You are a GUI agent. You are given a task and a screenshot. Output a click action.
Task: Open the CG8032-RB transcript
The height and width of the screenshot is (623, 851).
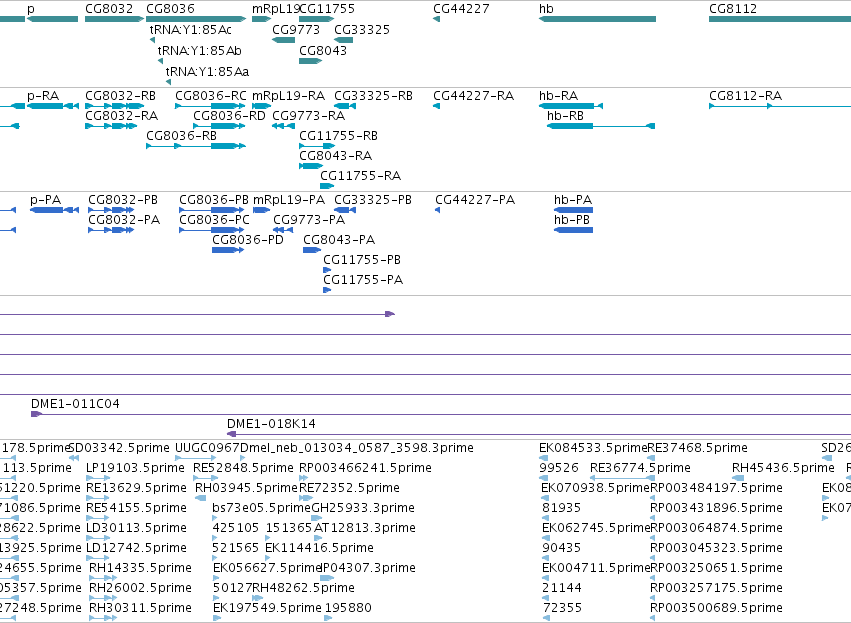tap(120, 96)
